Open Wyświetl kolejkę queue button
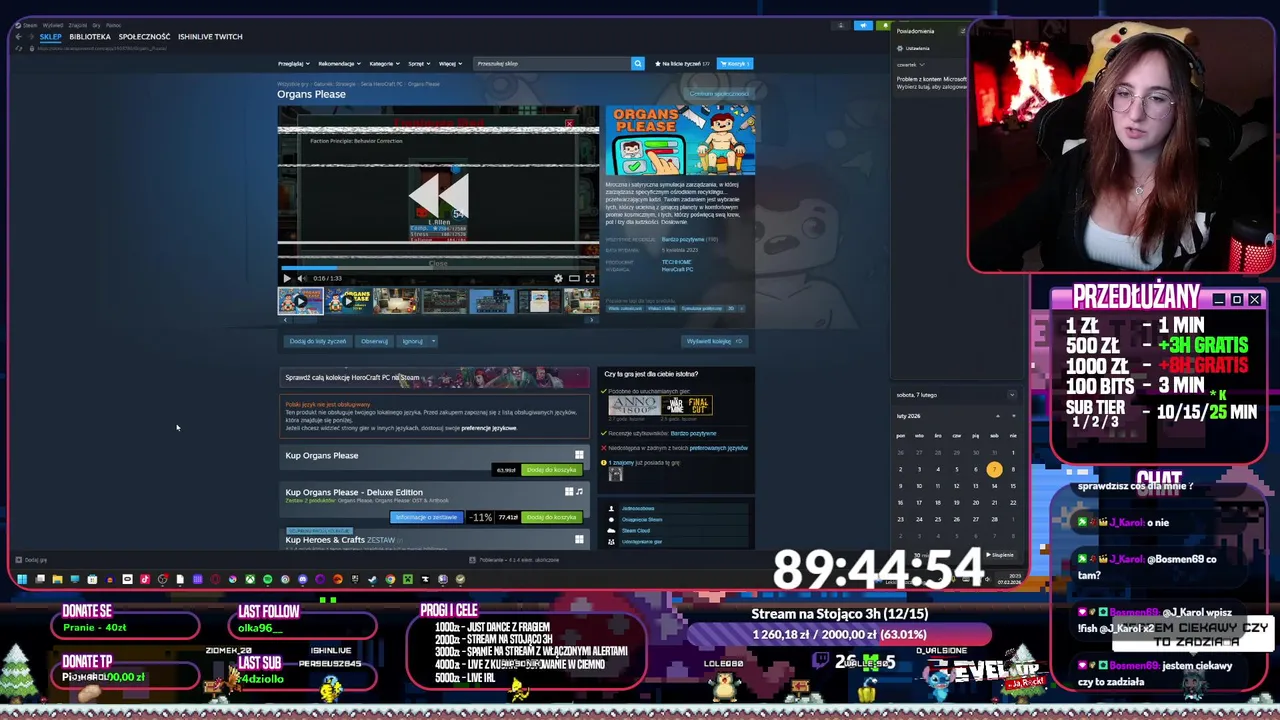The image size is (1280, 720). (714, 341)
